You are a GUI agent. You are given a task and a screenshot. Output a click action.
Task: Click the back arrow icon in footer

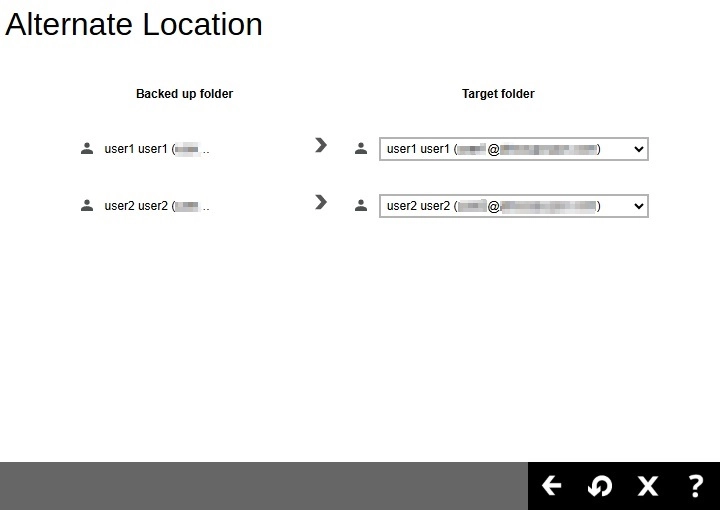point(551,486)
